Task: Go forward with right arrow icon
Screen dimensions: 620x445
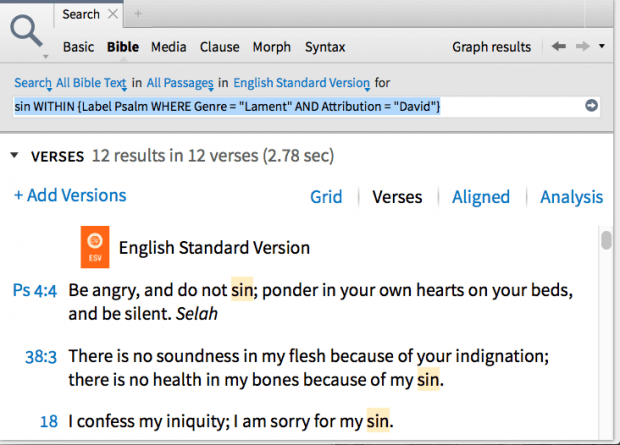Action: click(x=582, y=46)
